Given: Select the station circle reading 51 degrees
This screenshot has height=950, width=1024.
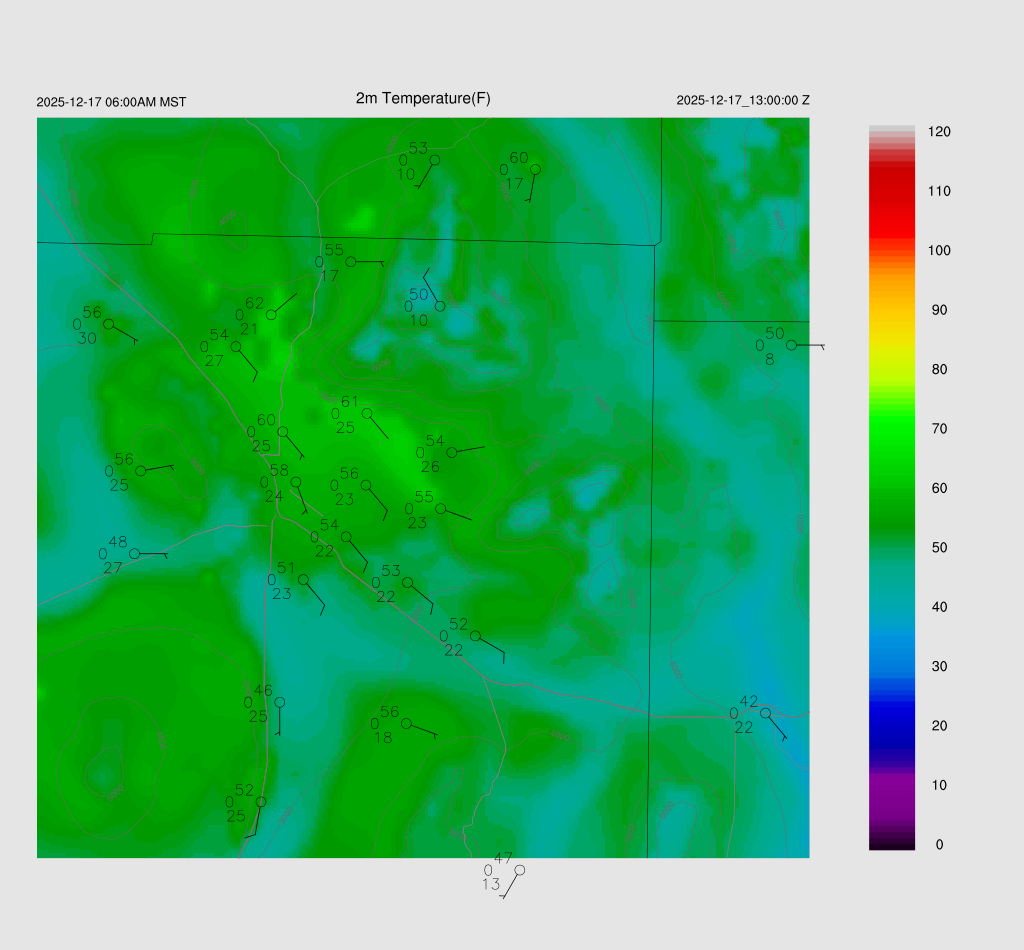Looking at the screenshot, I should click(x=304, y=580).
